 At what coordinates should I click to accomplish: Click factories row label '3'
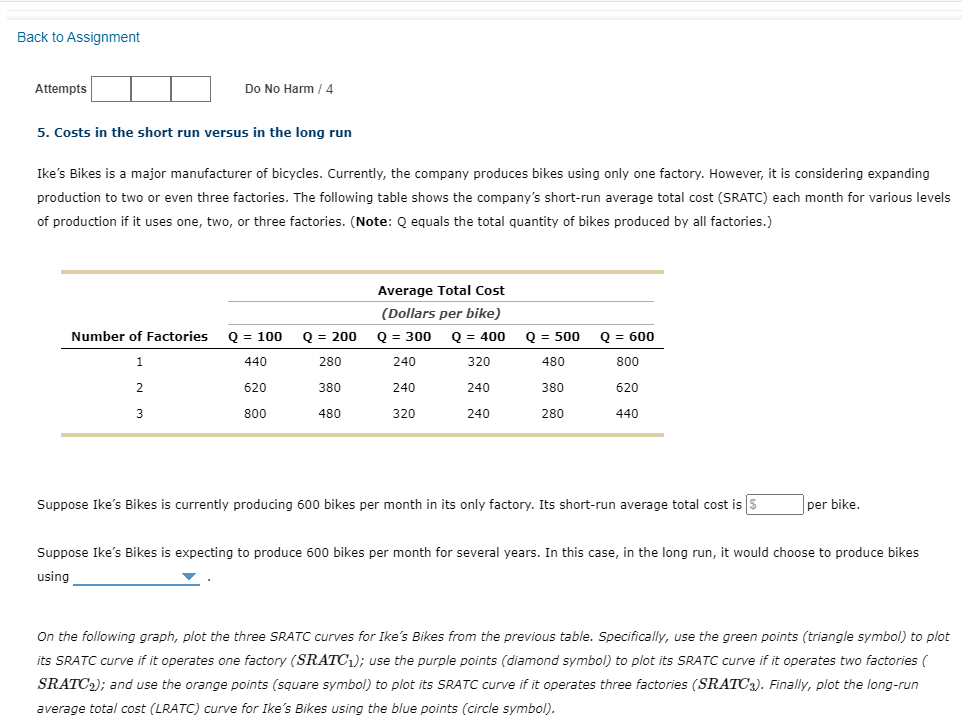click(x=139, y=414)
